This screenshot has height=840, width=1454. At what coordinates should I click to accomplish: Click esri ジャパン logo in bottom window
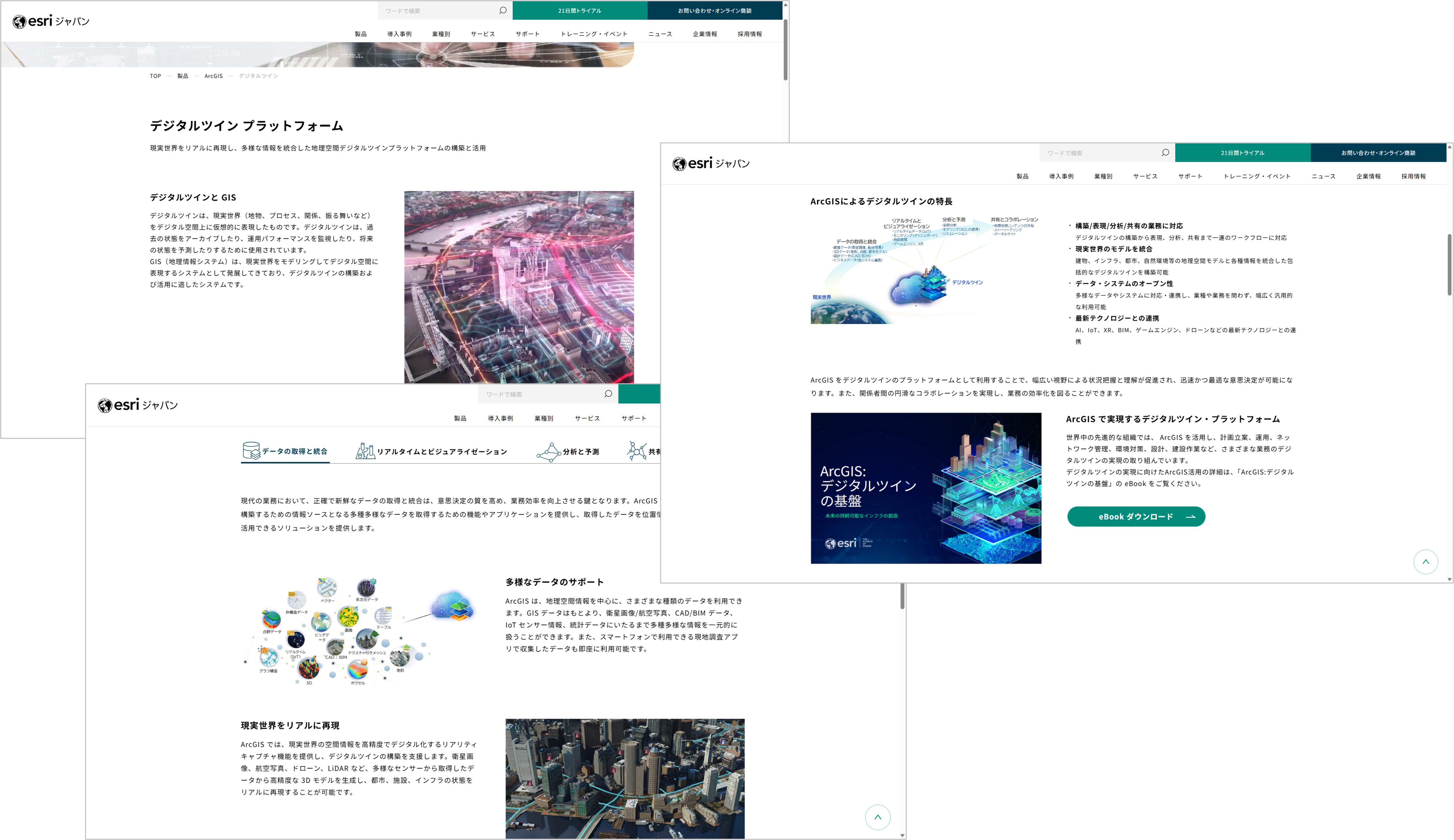click(x=137, y=405)
